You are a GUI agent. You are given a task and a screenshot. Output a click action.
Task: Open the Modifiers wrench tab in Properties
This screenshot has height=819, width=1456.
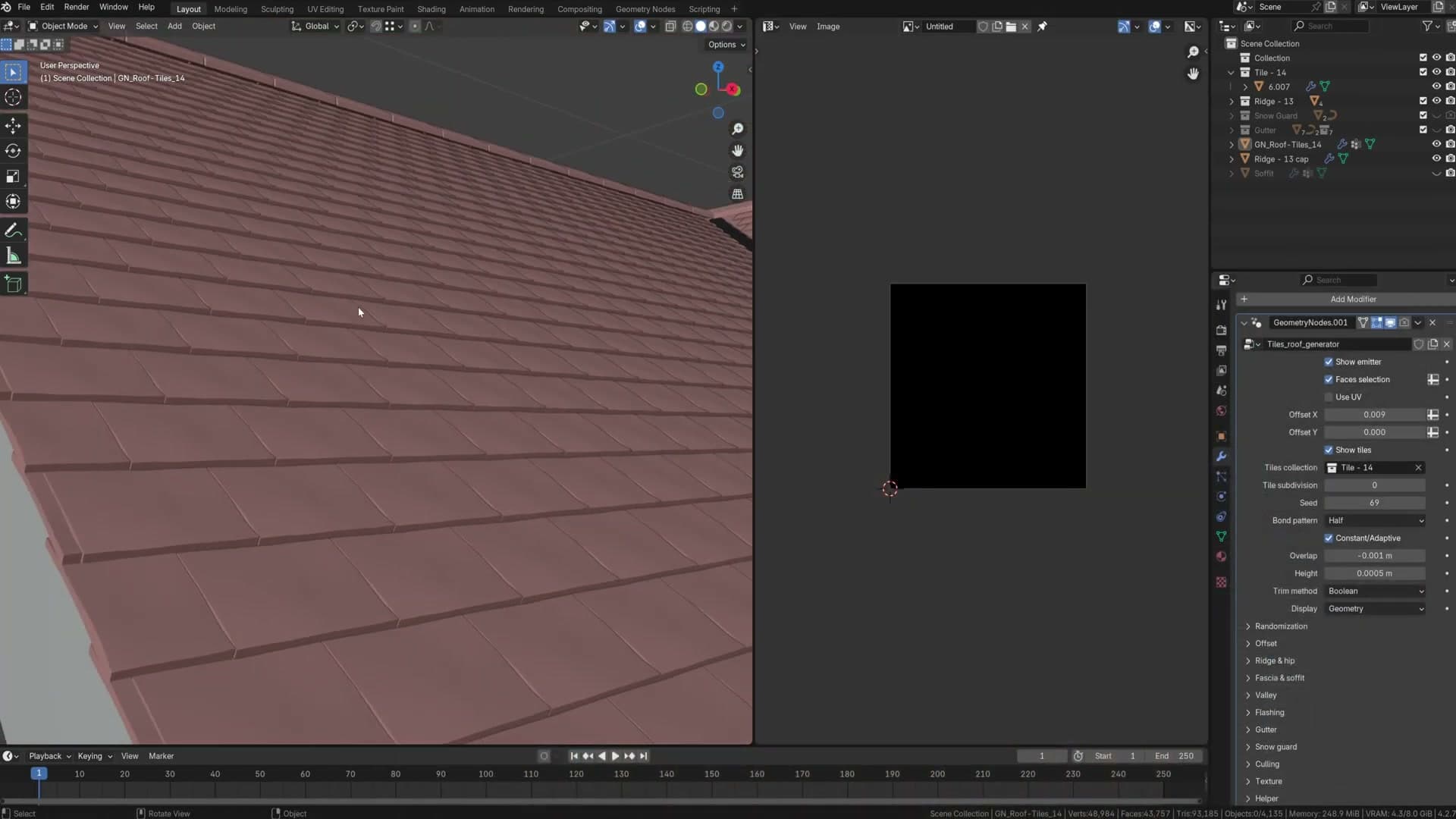click(x=1221, y=457)
